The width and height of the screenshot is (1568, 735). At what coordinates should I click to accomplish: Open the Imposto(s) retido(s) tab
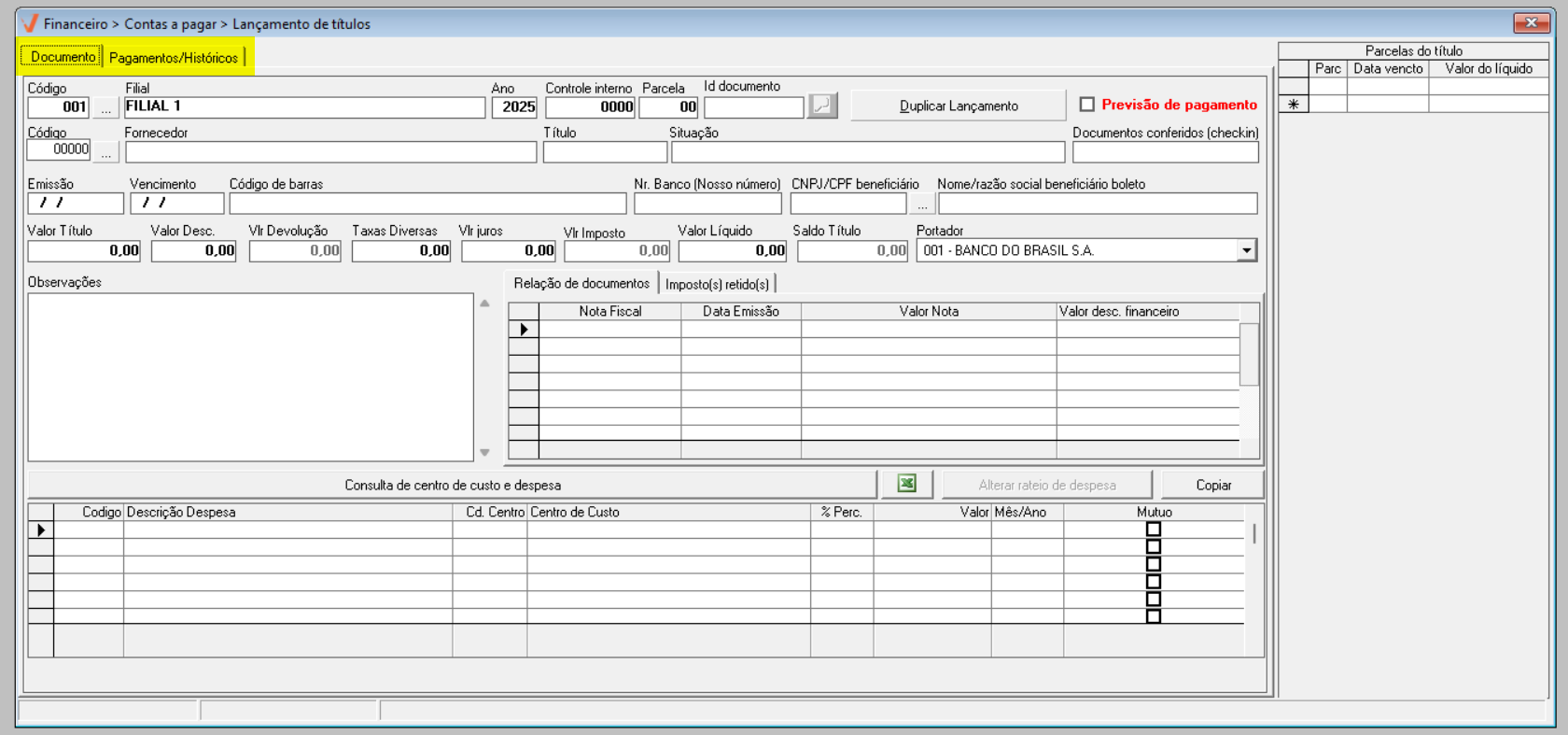point(717,284)
